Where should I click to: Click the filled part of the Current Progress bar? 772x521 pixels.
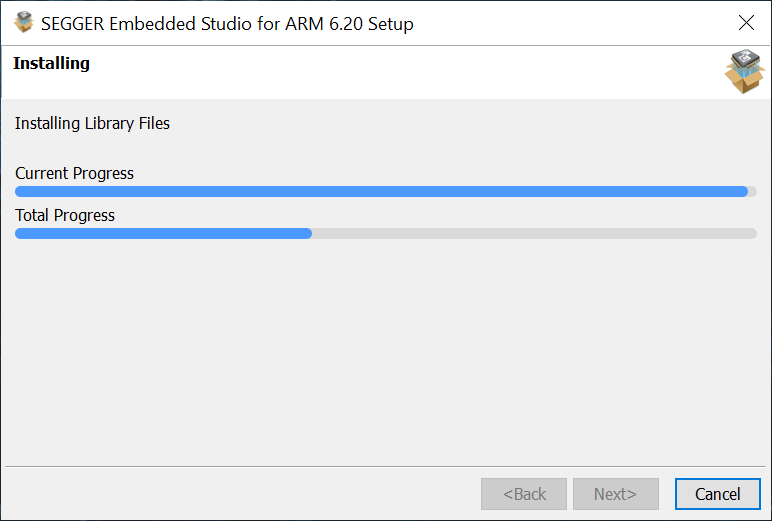click(380, 192)
